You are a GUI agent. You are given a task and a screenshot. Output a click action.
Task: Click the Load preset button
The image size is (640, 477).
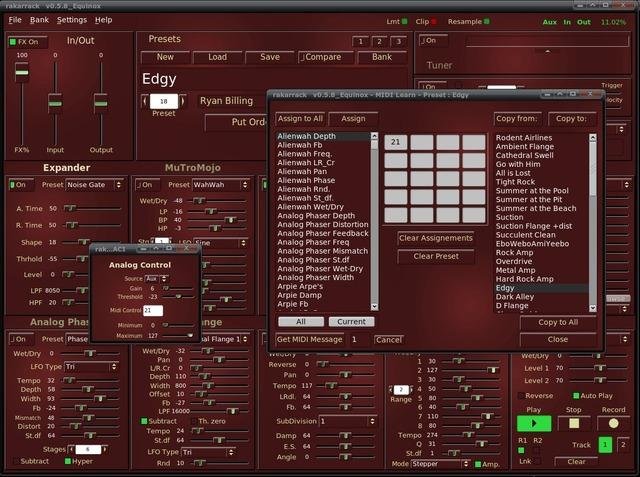click(218, 57)
